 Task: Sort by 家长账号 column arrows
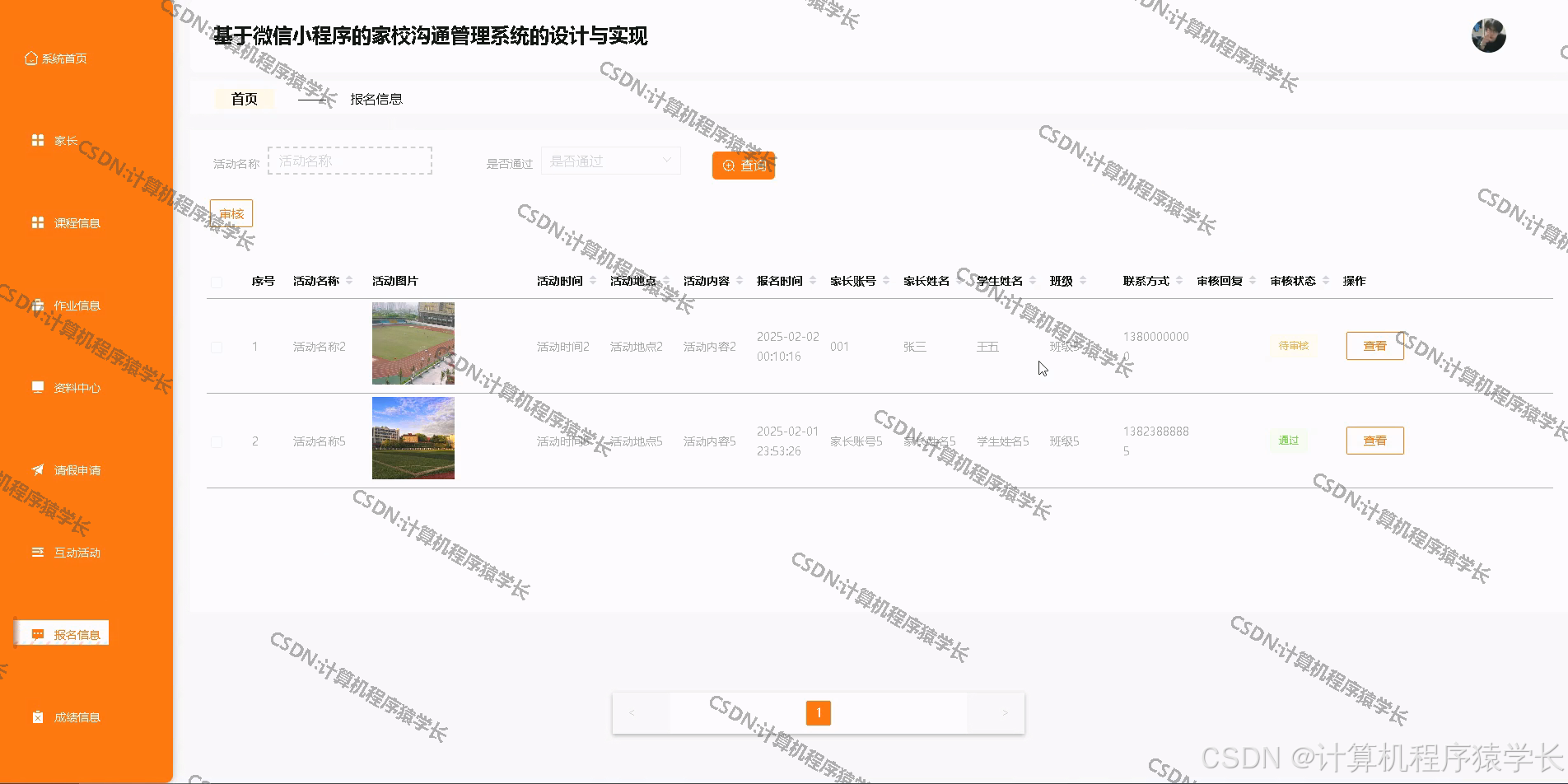click(x=886, y=281)
